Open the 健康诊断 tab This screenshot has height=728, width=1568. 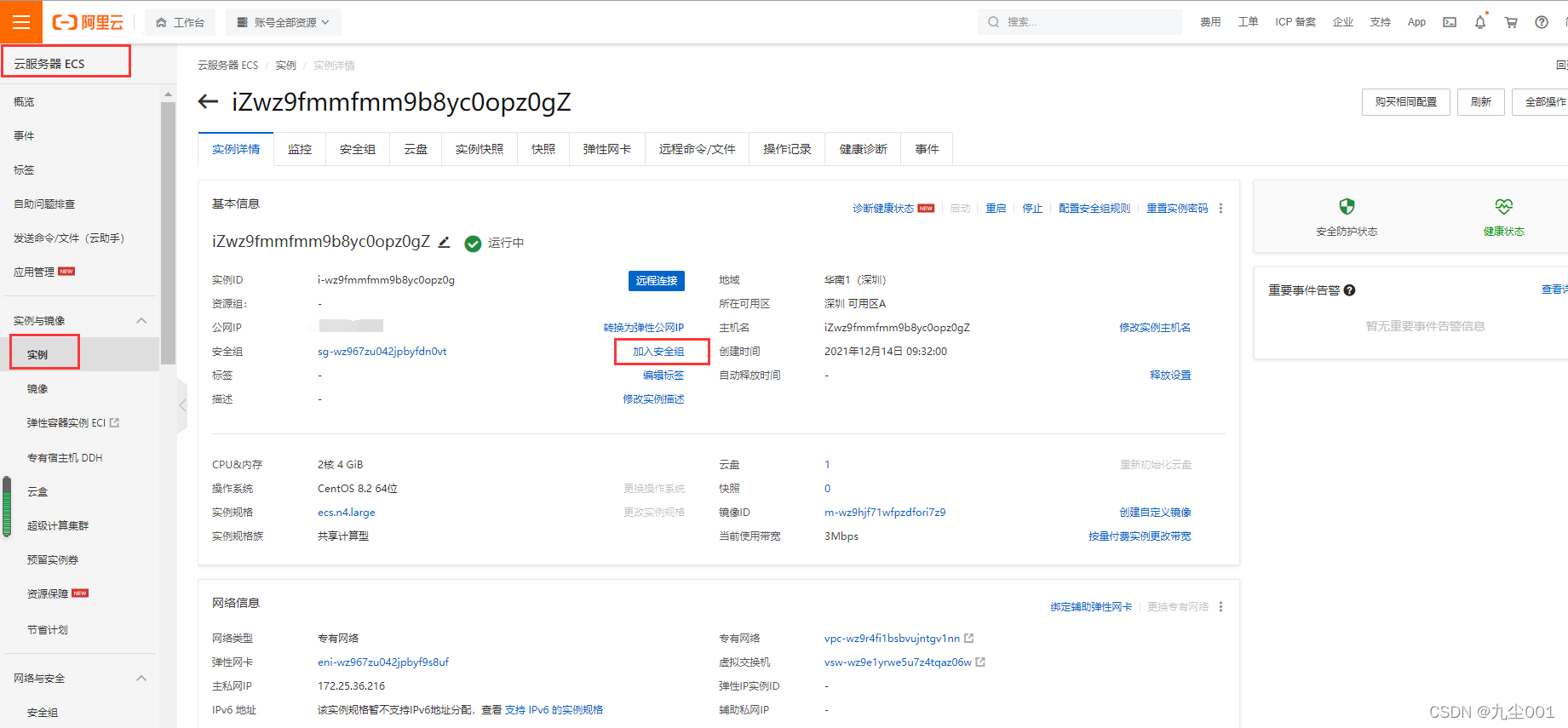tap(864, 149)
